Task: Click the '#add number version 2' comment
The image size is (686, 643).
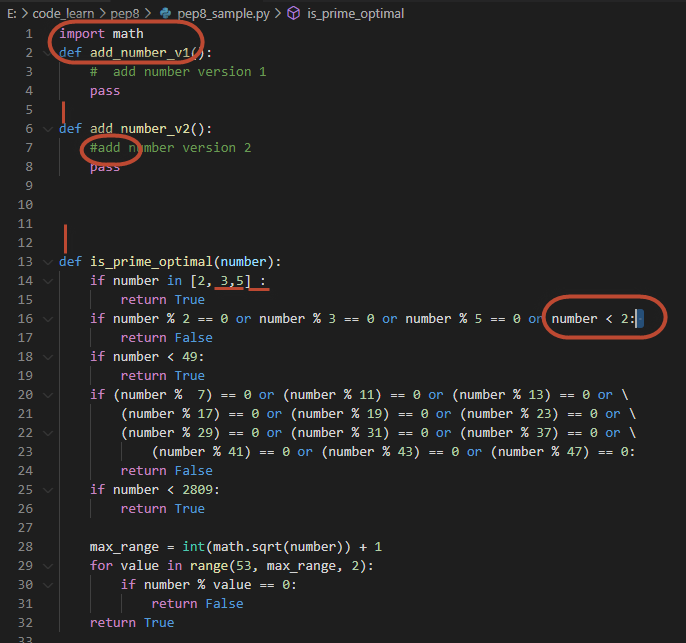Action: pos(170,148)
